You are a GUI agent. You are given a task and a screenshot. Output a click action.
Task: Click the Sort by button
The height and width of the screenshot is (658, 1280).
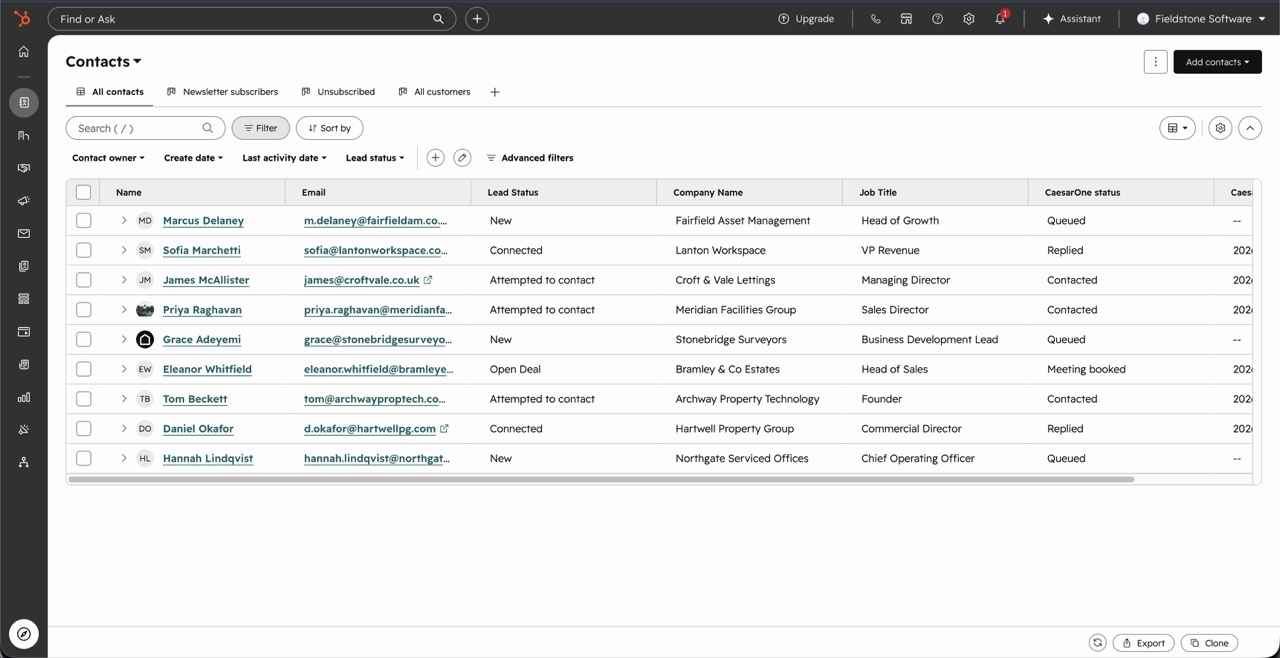329,128
